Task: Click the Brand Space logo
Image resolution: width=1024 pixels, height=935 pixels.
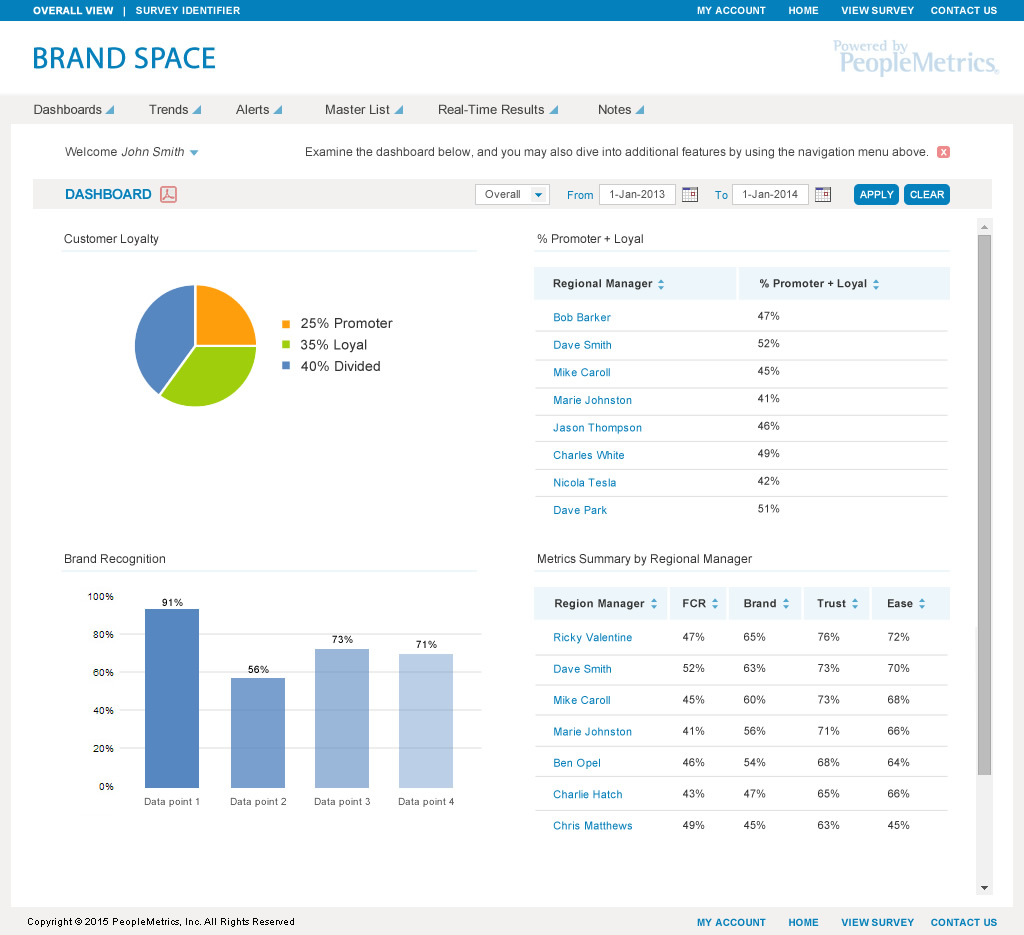Action: click(124, 59)
